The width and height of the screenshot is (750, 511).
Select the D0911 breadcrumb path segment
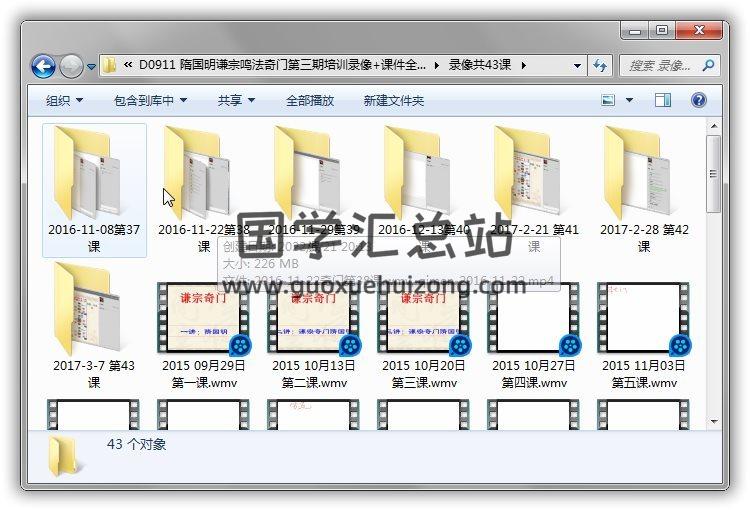pos(282,65)
